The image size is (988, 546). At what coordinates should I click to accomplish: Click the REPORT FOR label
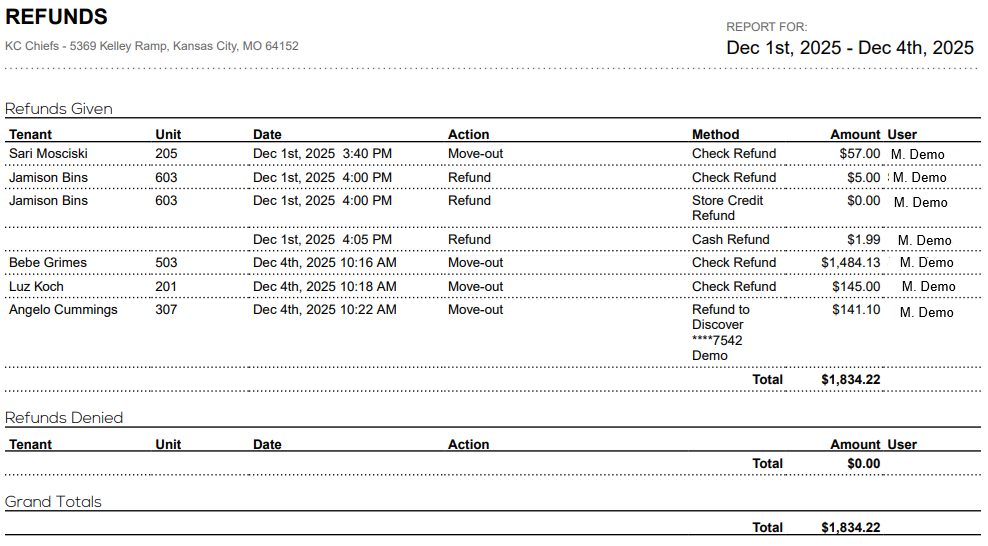(766, 27)
